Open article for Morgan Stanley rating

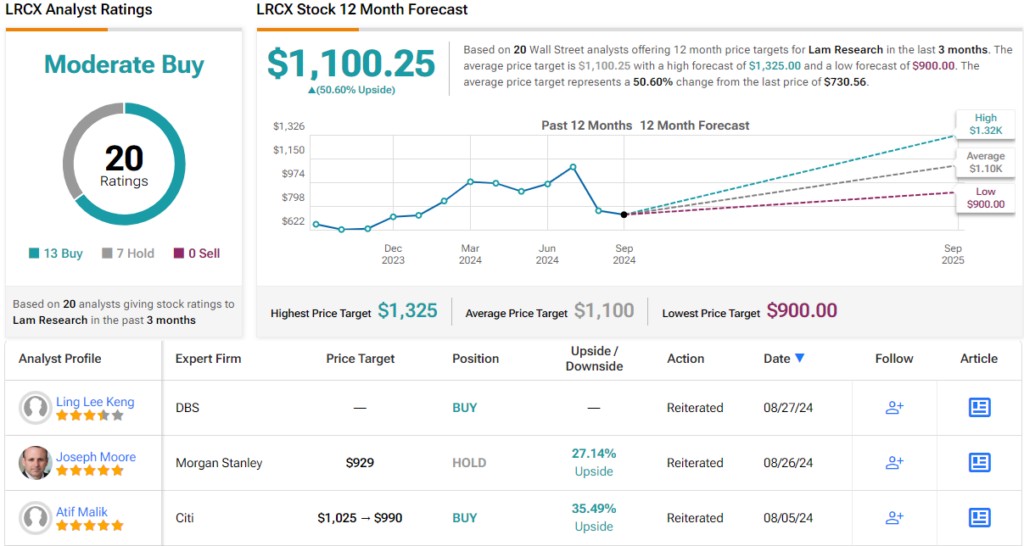[979, 463]
